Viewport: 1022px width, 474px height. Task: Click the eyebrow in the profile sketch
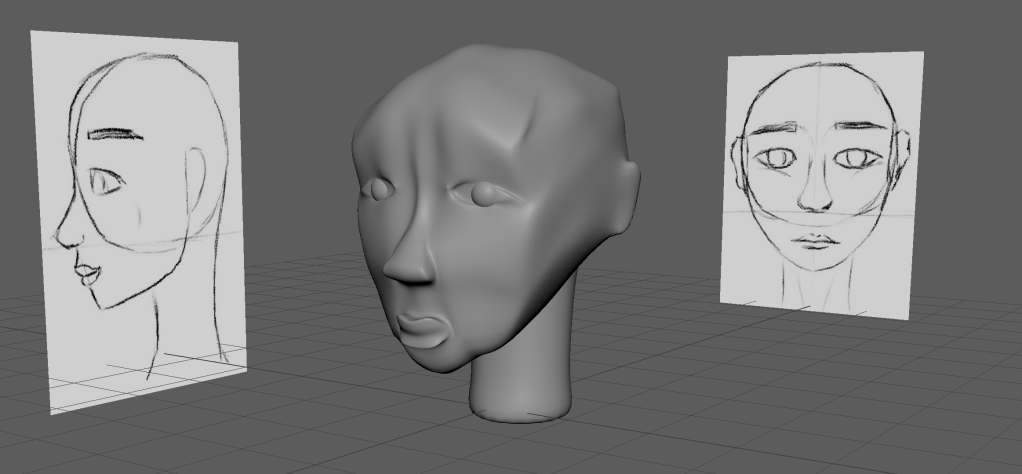tap(112, 133)
